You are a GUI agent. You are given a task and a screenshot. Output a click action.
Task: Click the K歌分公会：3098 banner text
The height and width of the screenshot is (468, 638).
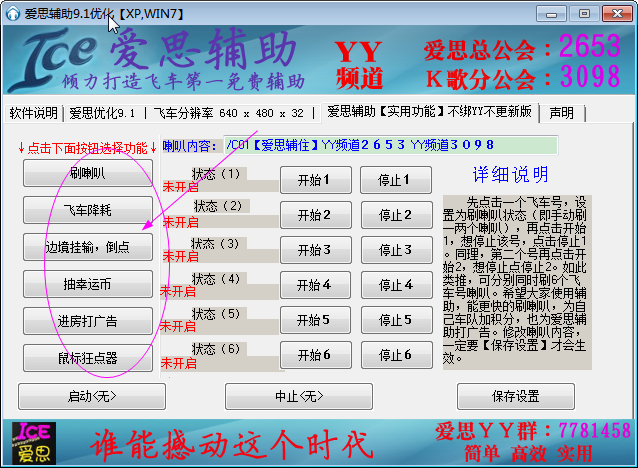coord(522,77)
